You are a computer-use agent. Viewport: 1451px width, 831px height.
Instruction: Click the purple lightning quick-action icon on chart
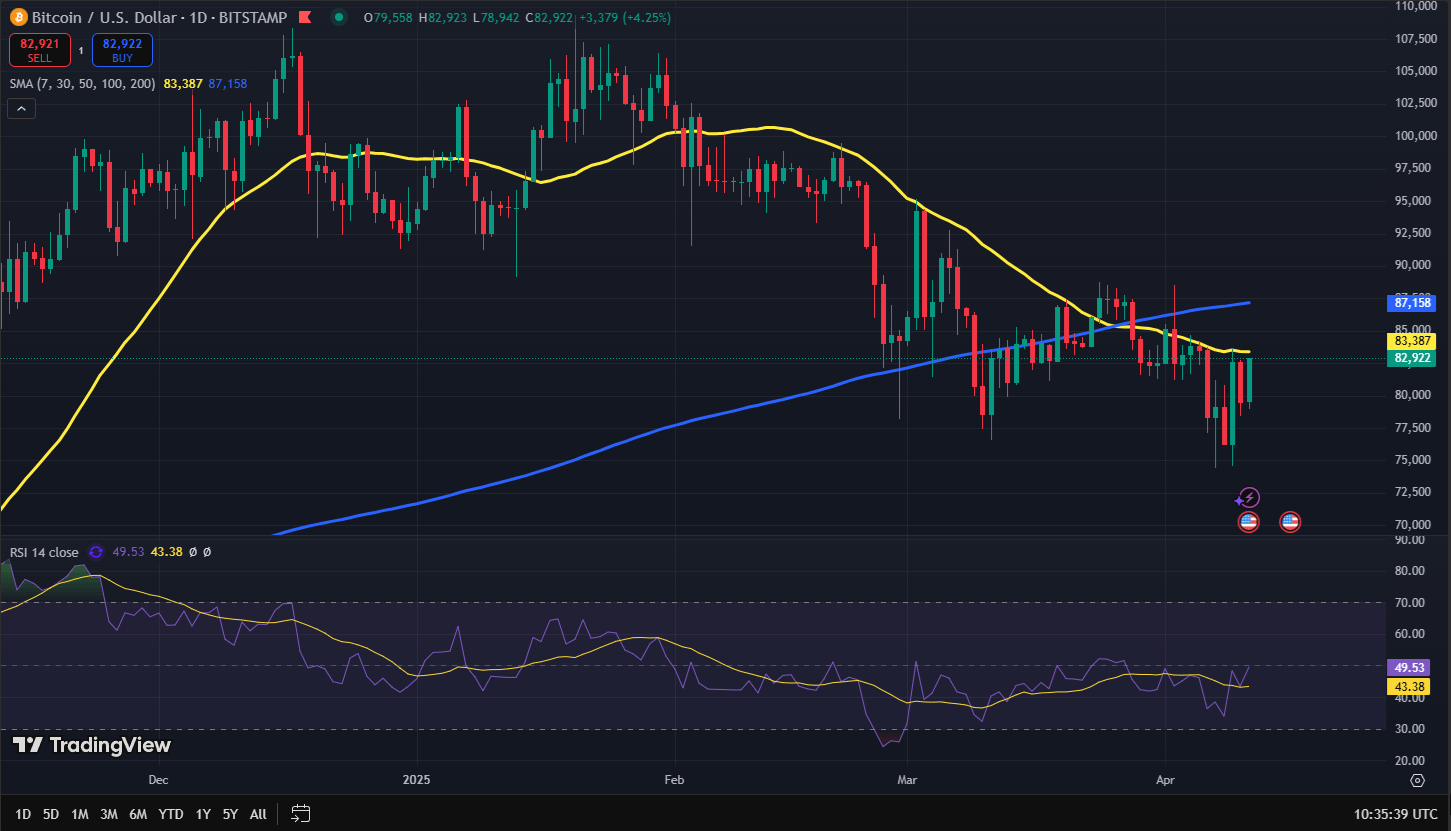[x=1248, y=497]
